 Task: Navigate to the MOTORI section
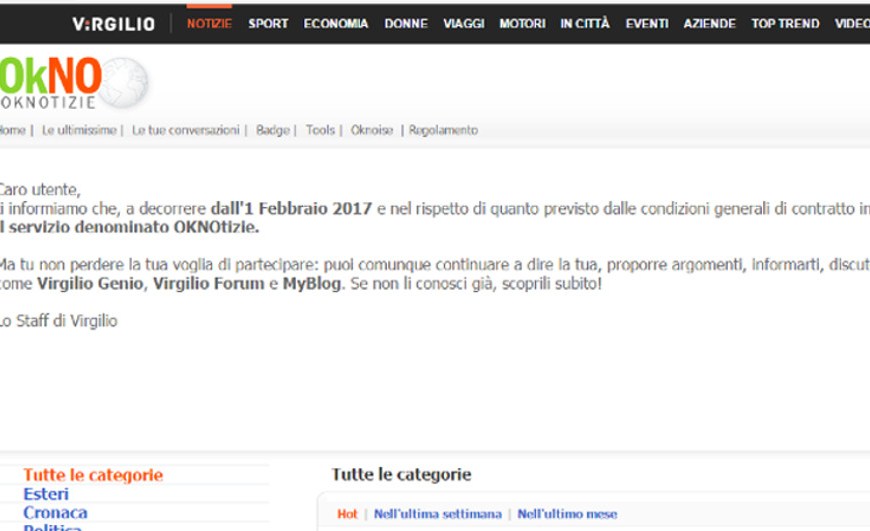point(522,23)
